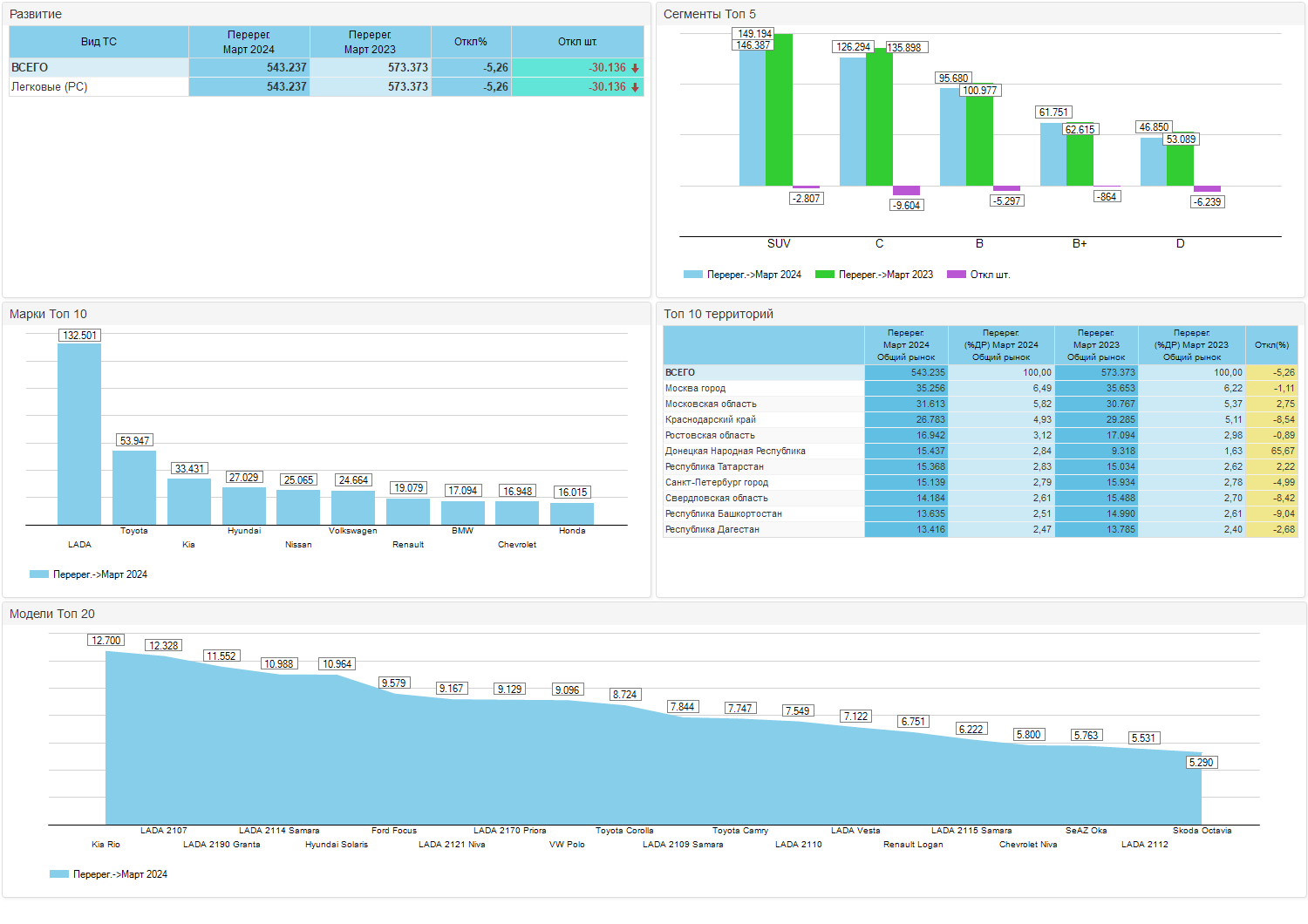The height and width of the screenshot is (924, 1308).
Task: Click blue legend swatch in Сегменты Топ 5
Action: pyautogui.click(x=692, y=275)
